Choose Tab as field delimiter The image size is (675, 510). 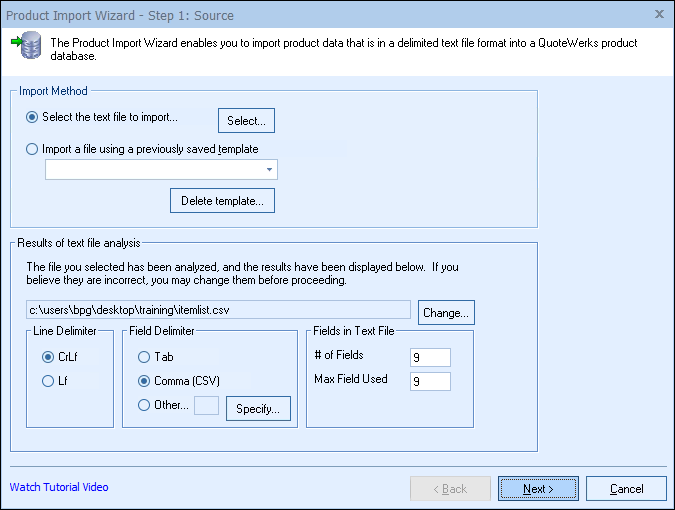[x=146, y=357]
